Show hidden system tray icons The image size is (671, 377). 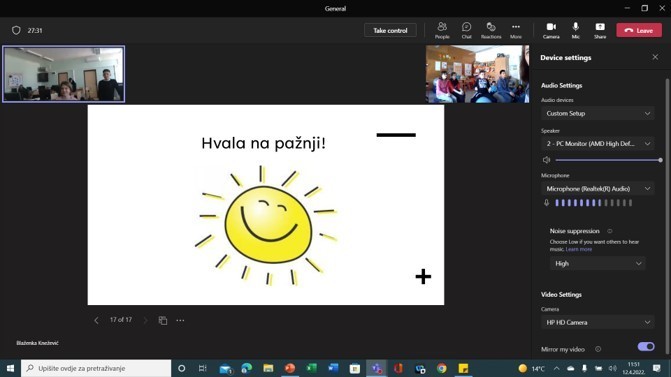coord(556,368)
